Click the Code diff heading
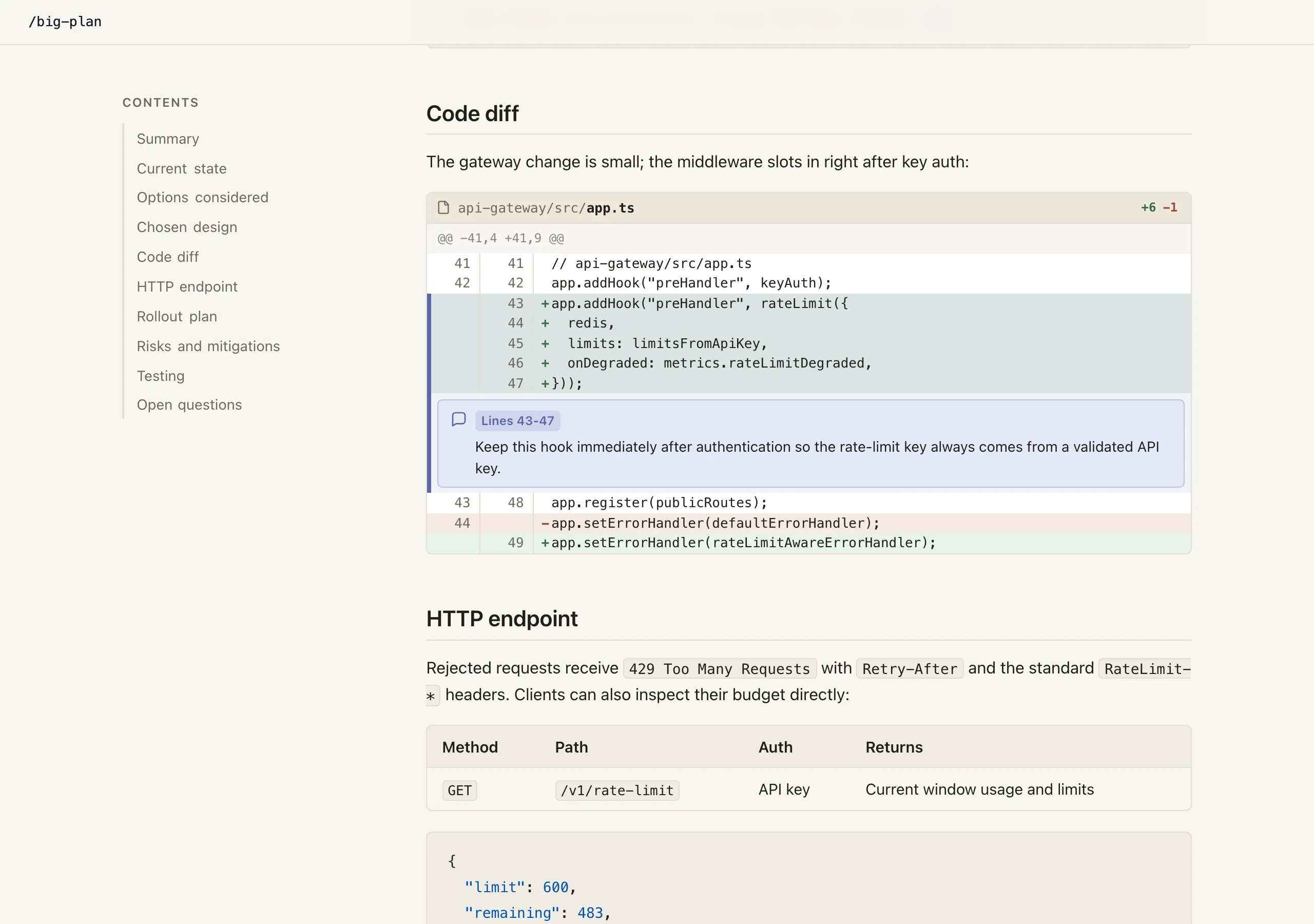The width and height of the screenshot is (1314, 924). (x=473, y=113)
